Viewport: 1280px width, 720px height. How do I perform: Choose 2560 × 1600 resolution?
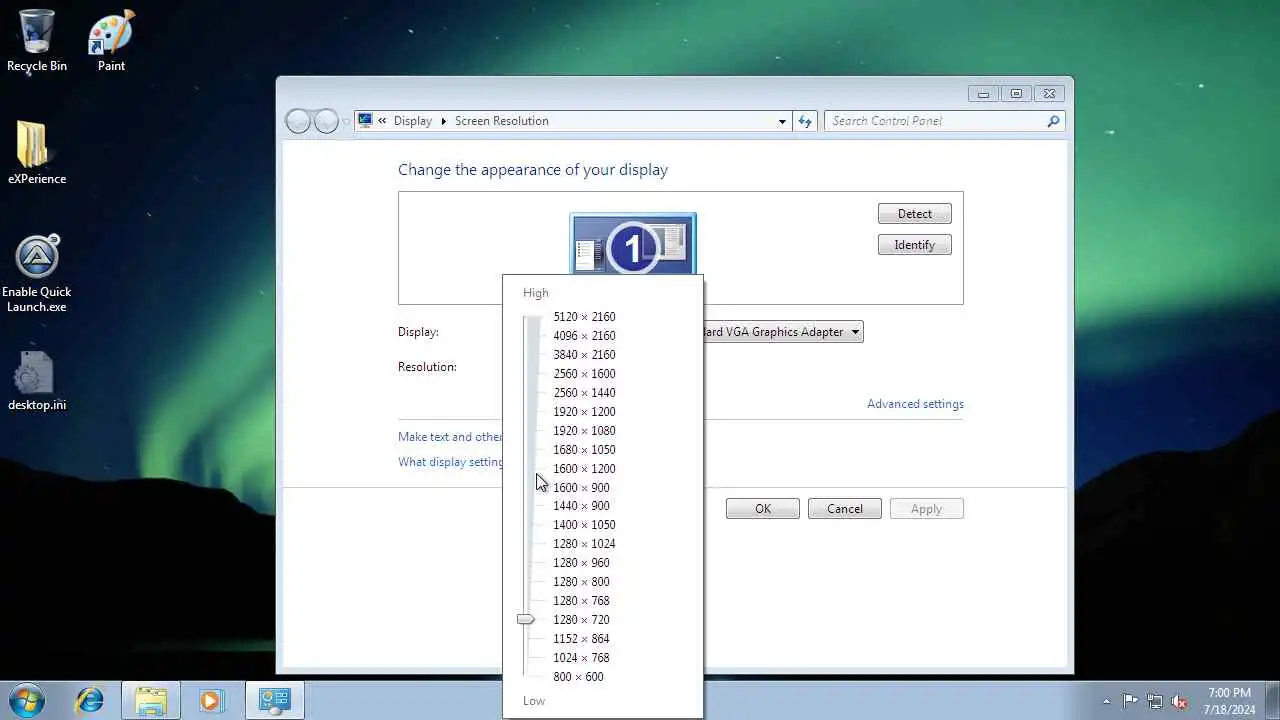584,374
